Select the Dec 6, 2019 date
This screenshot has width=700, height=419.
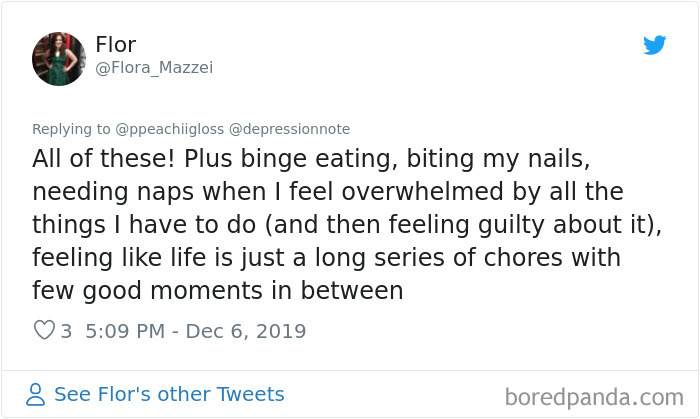248,330
